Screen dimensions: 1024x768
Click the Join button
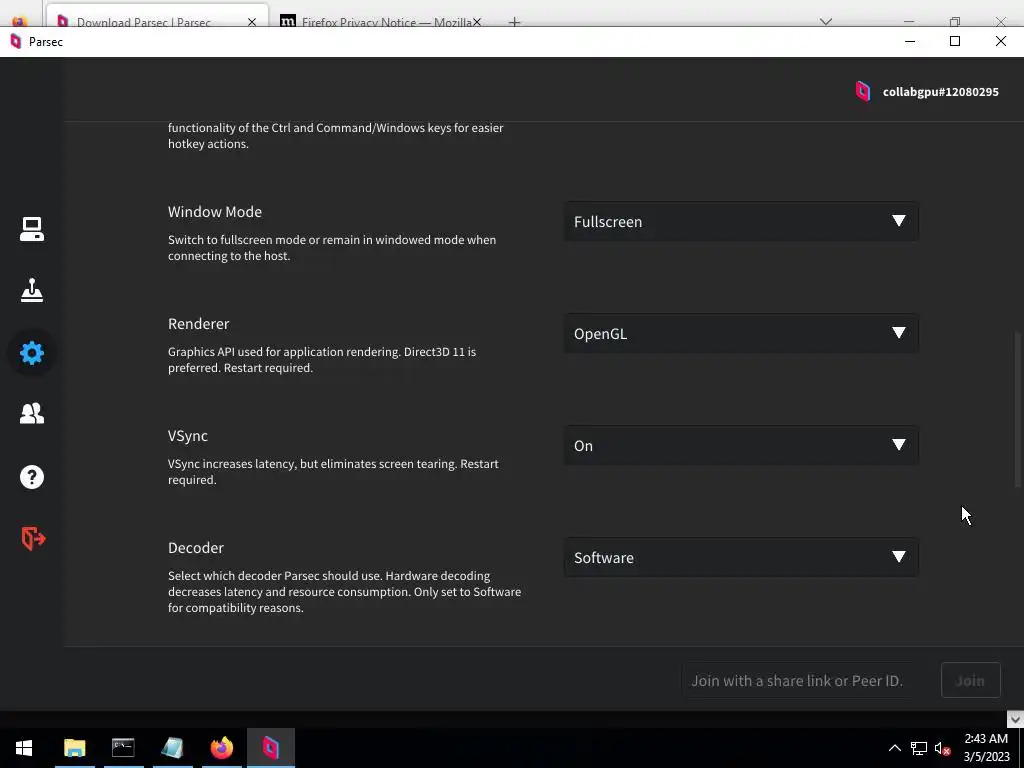970,680
